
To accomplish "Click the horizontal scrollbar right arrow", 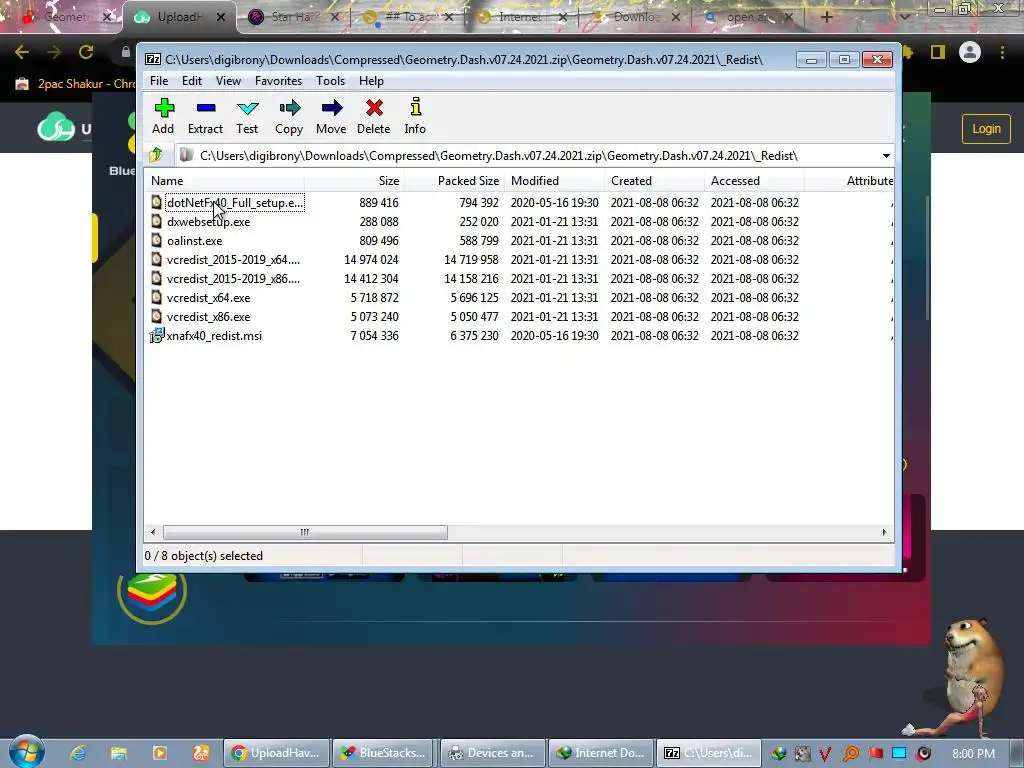I will pyautogui.click(x=884, y=532).
